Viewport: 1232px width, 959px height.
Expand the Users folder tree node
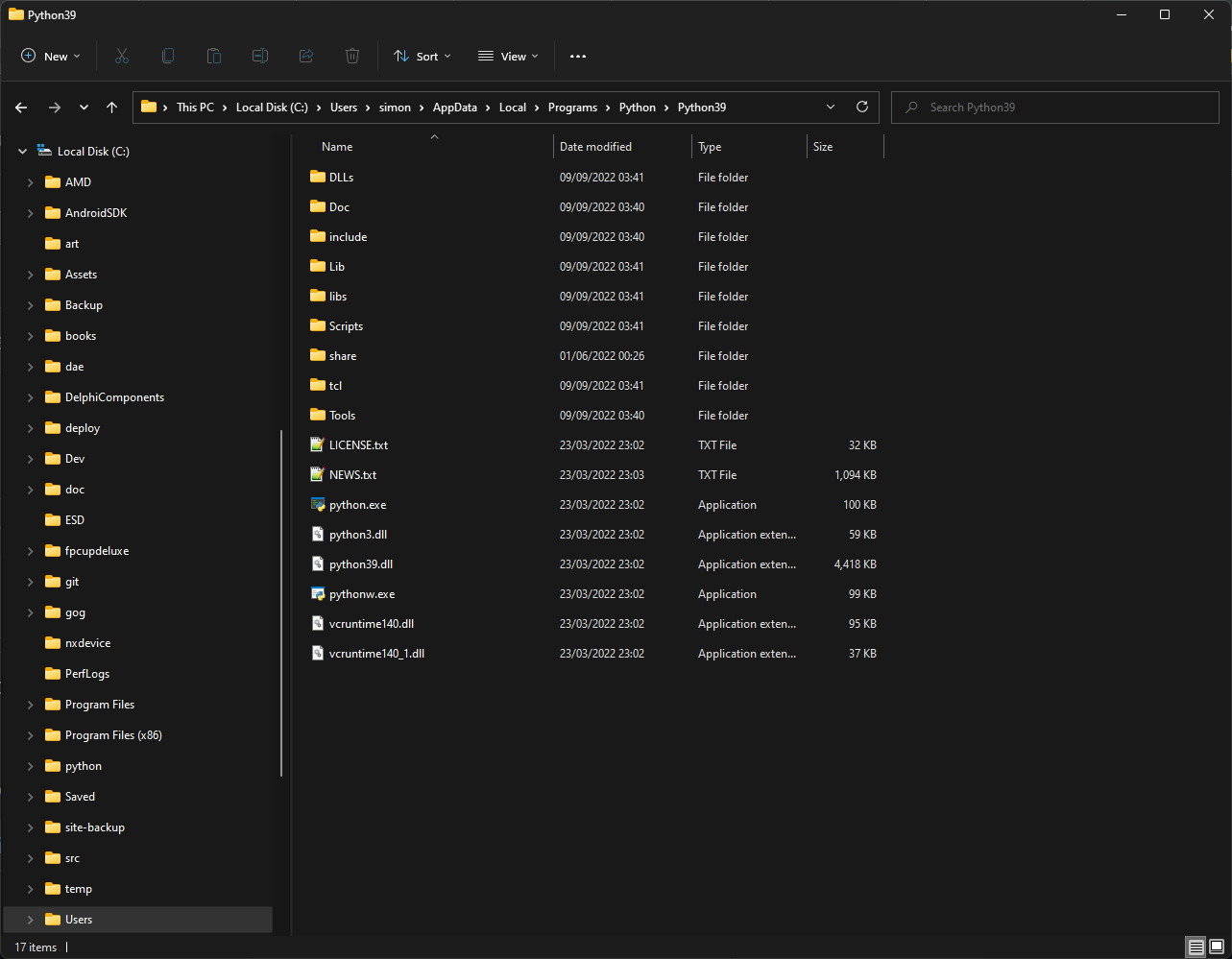[x=30, y=920]
